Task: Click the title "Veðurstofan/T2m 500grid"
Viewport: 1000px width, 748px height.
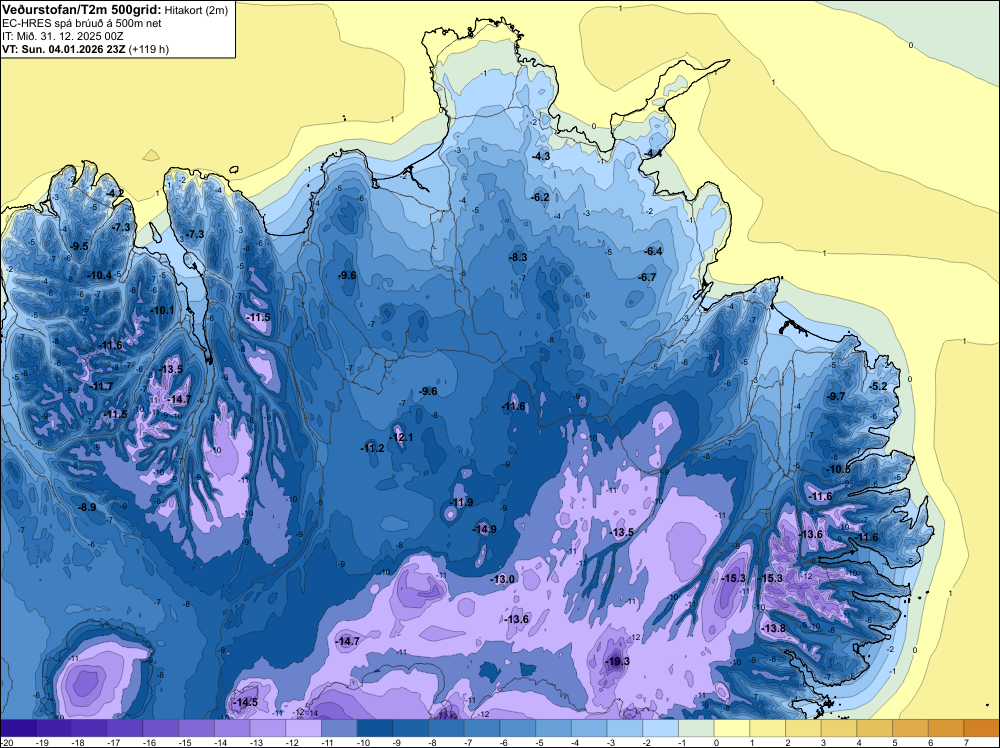Action: coord(81,10)
